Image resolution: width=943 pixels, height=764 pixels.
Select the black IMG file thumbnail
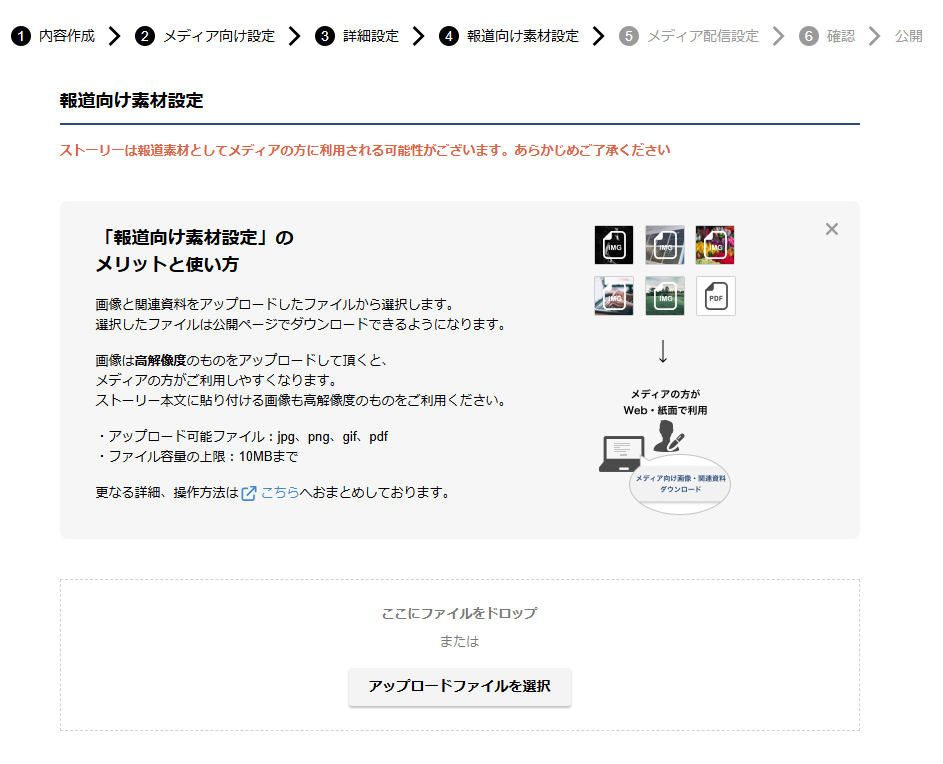614,244
